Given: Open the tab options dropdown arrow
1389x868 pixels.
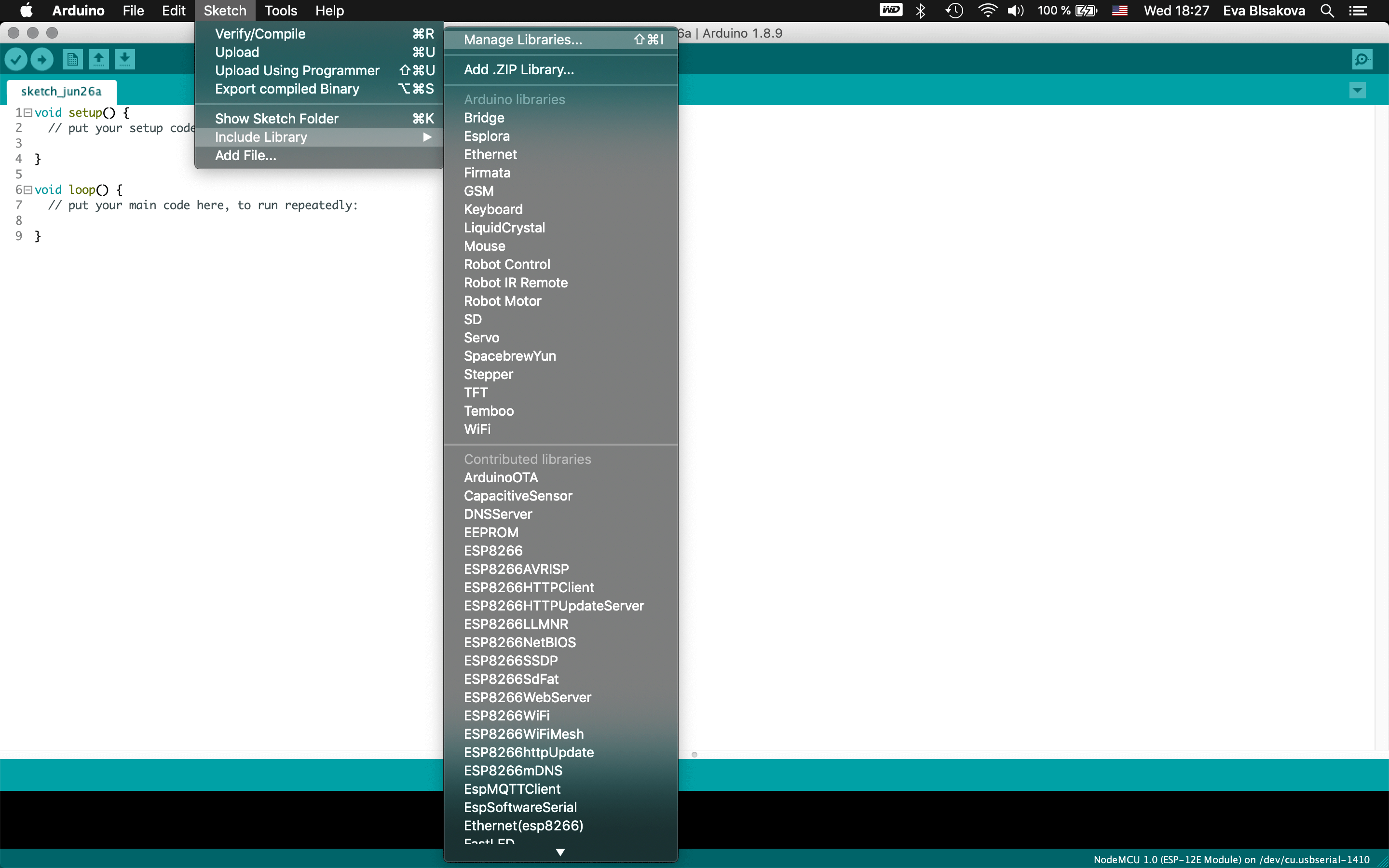Looking at the screenshot, I should 1358,90.
